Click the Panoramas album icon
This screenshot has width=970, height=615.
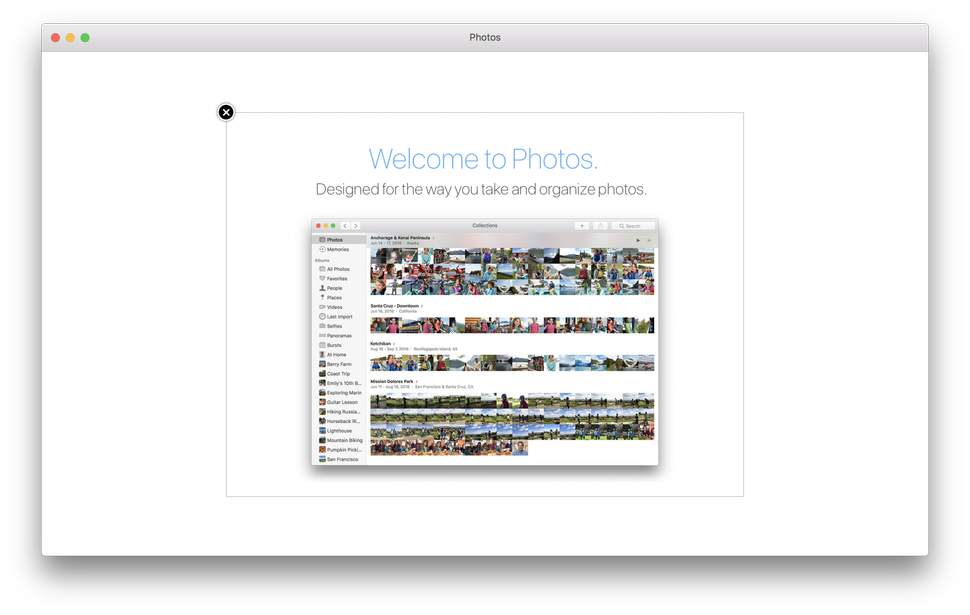322,335
